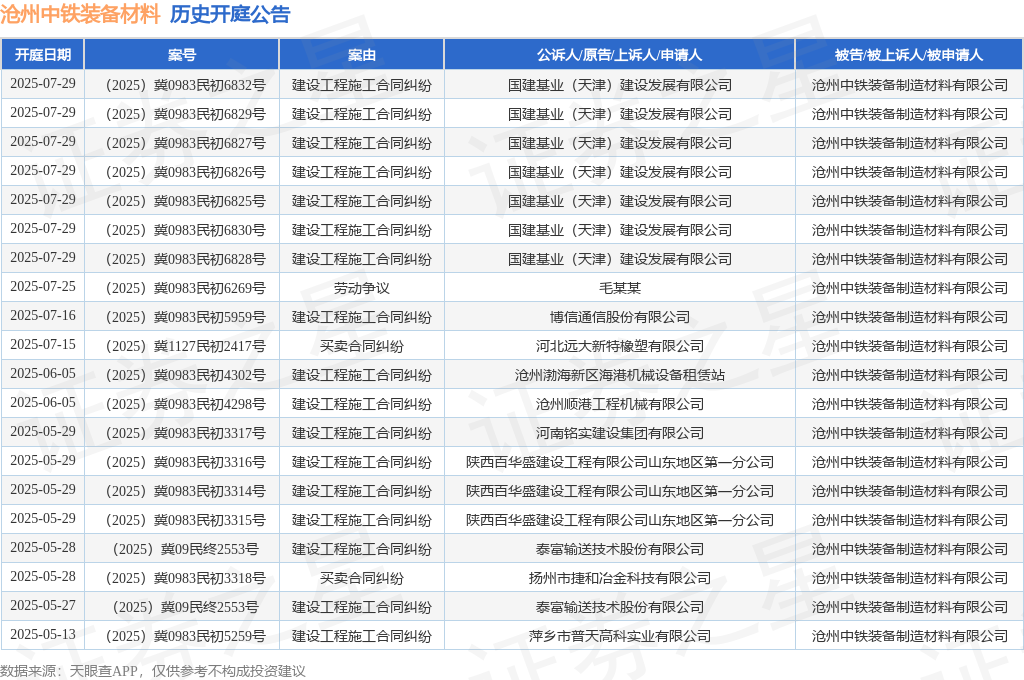This screenshot has width=1024, height=680.
Task: Click plaintiff 萍乡市普天高科实业有限公司
Action: (x=620, y=636)
